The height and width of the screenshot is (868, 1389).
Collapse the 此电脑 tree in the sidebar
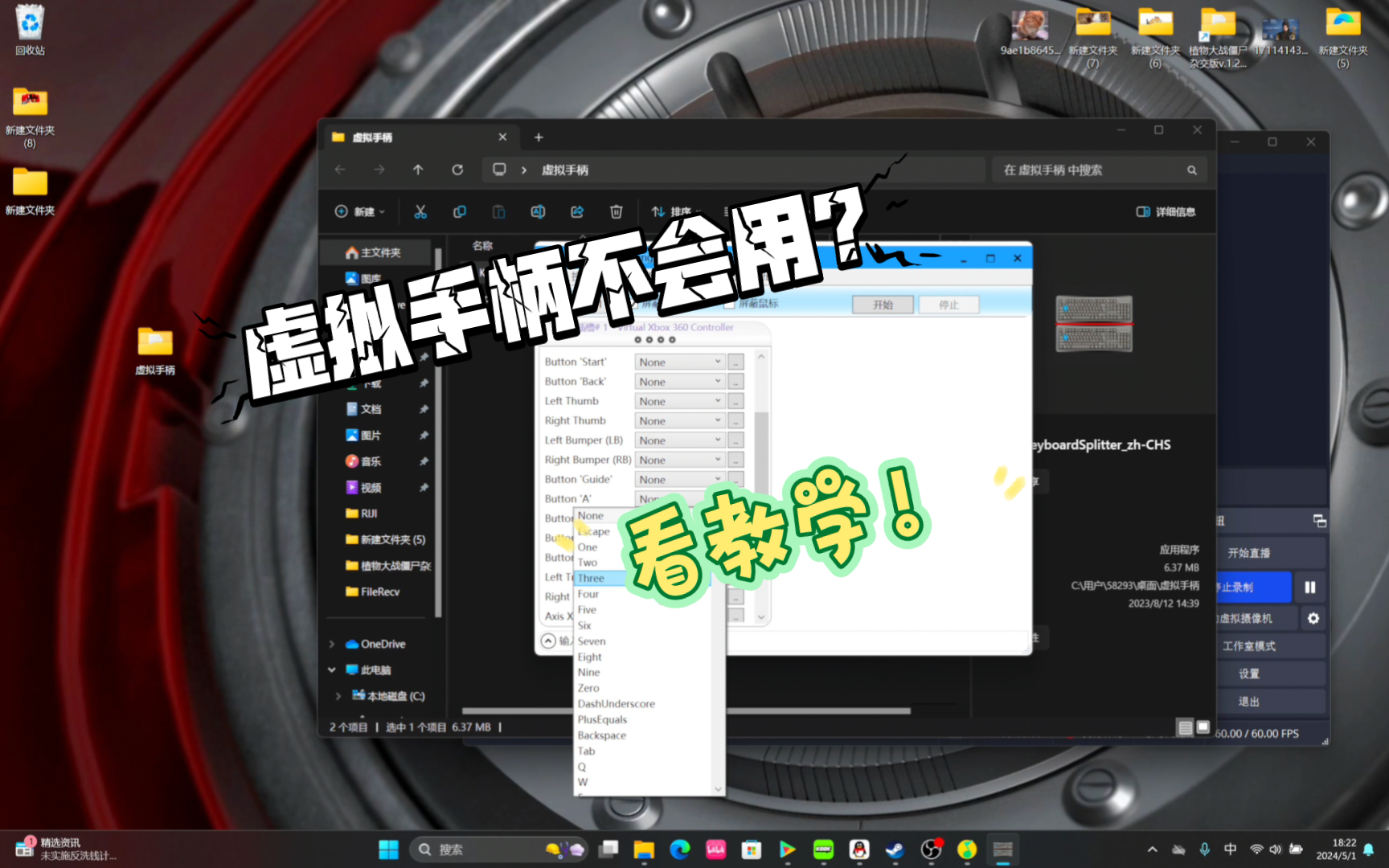point(331,669)
